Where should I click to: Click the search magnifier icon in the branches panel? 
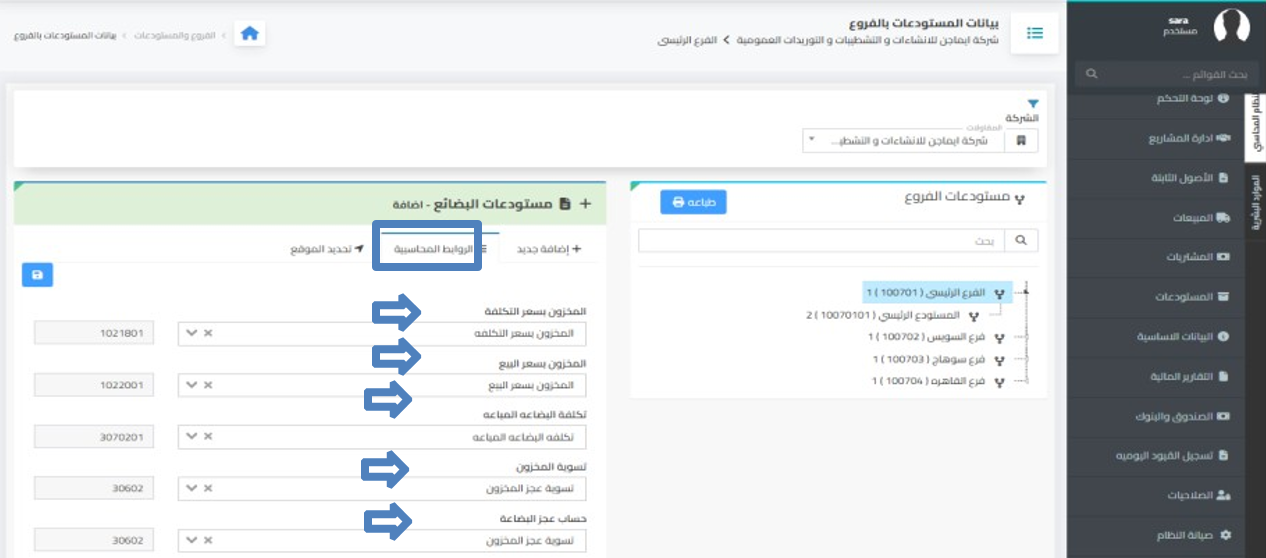[1021, 241]
